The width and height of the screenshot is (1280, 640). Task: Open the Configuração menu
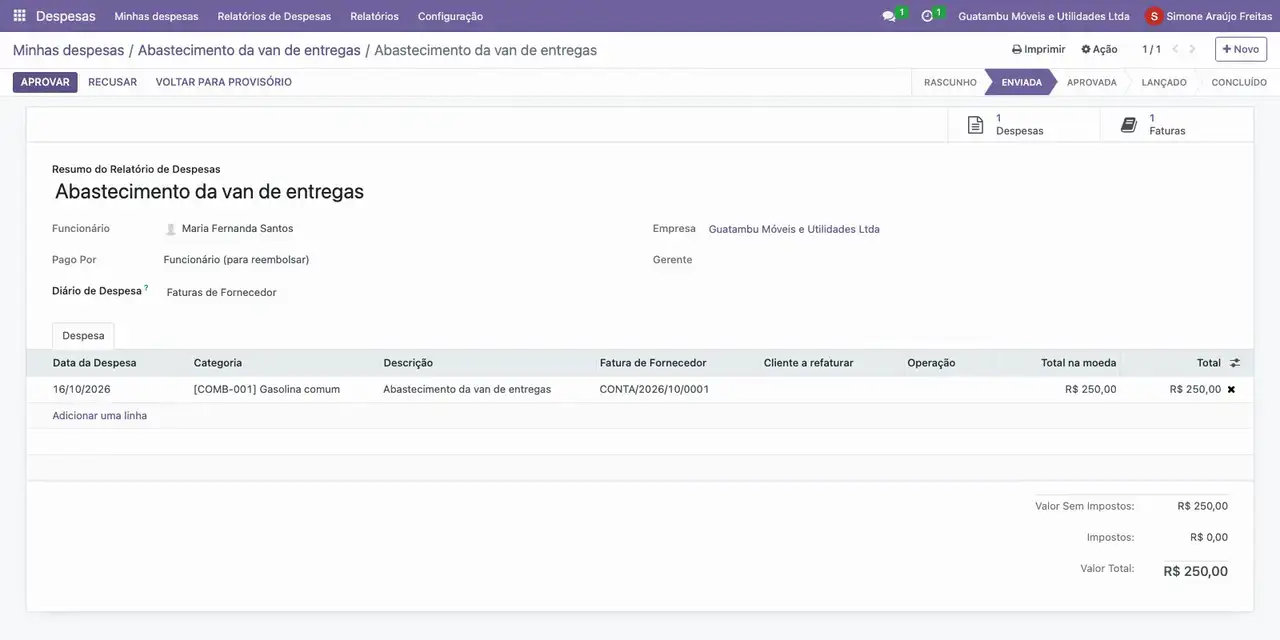click(450, 16)
